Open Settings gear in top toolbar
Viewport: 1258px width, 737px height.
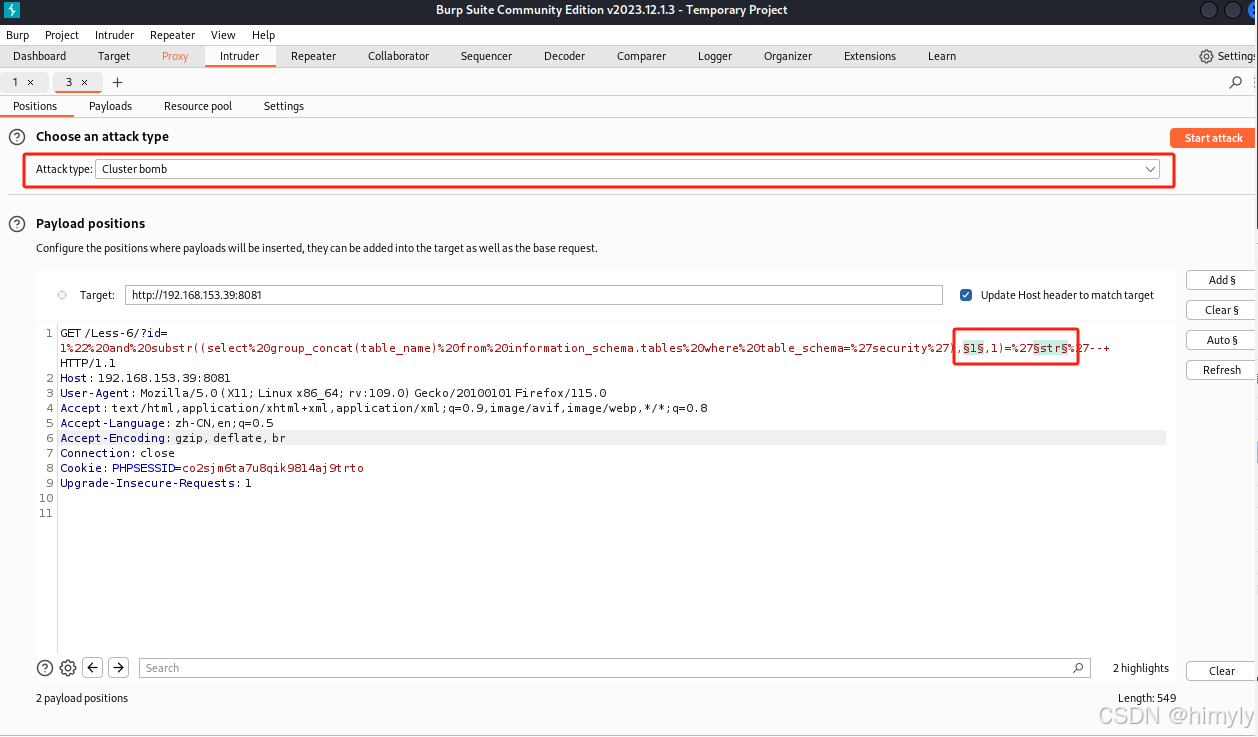click(x=1206, y=56)
